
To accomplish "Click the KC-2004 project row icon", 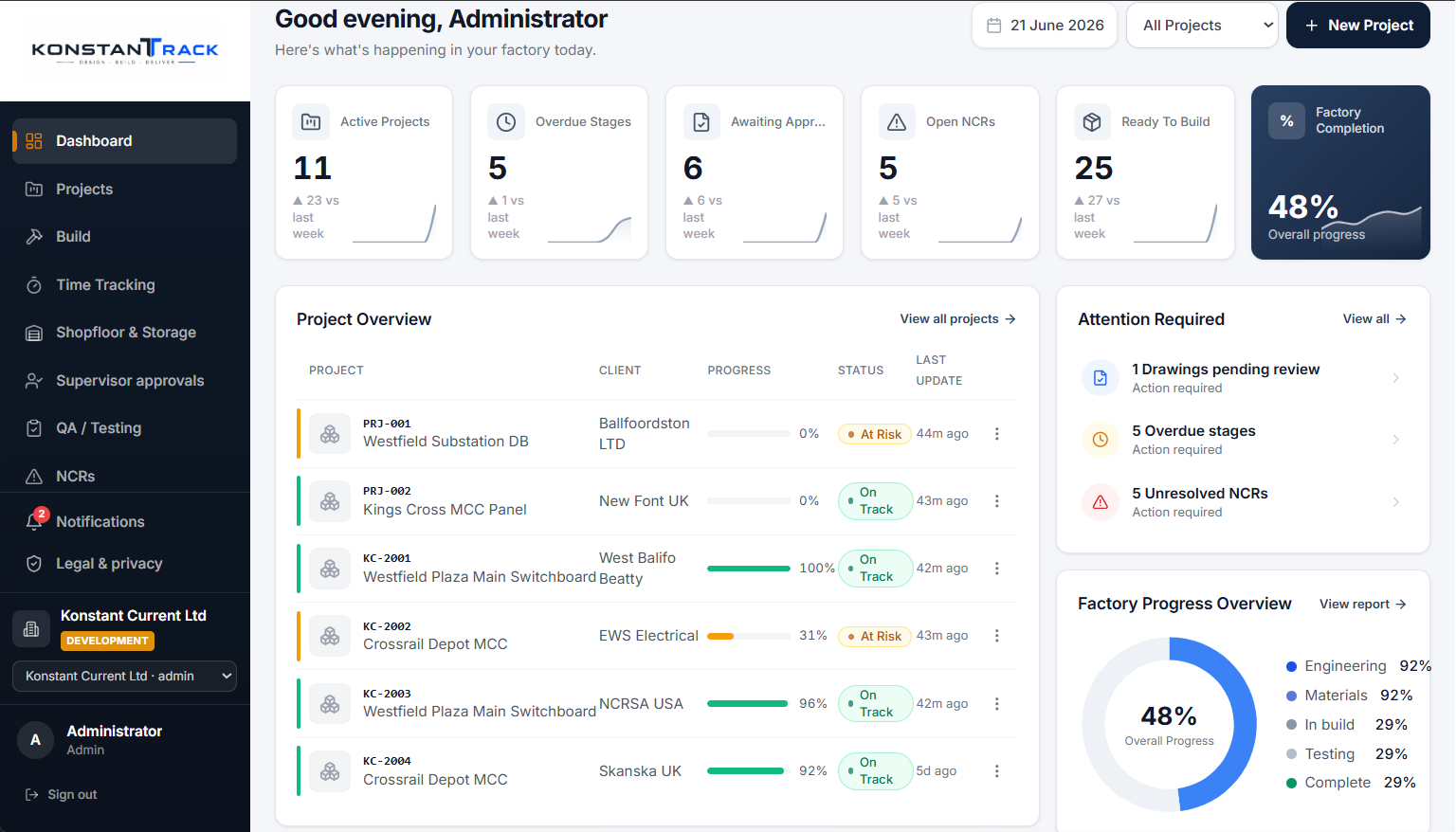I will click(330, 771).
